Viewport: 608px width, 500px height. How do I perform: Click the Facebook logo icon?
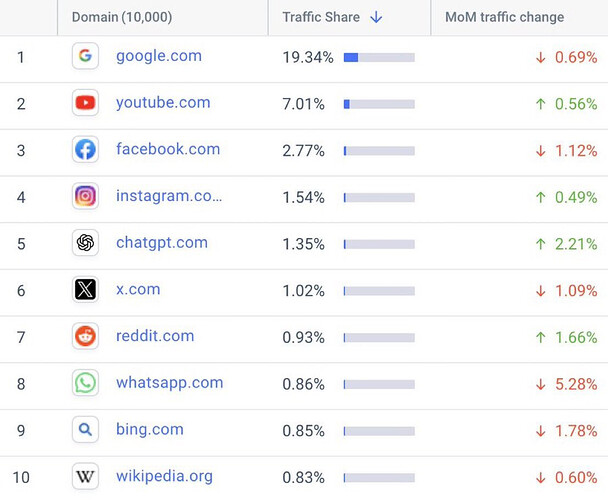(86, 150)
